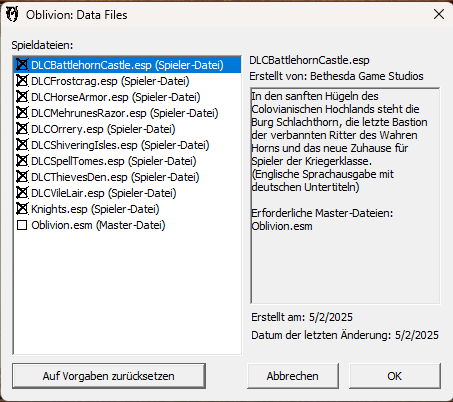
Task: Confirm with the OK button
Action: pos(395,376)
